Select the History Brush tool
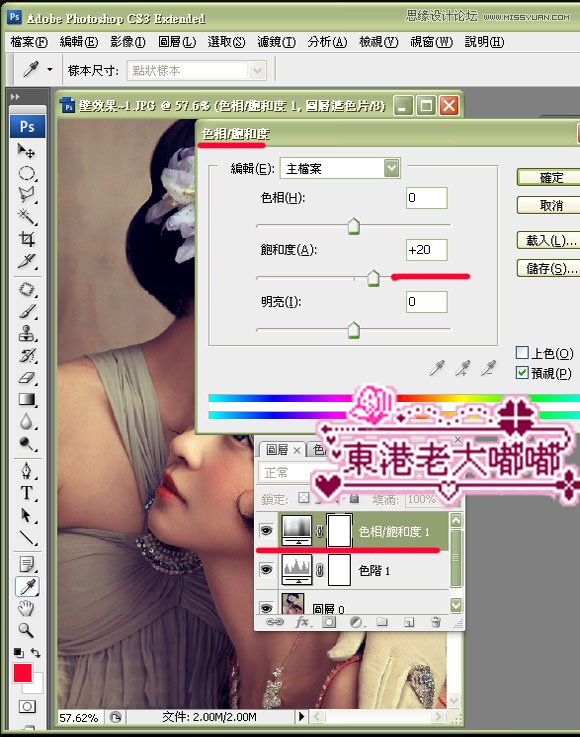The image size is (580, 737). [26, 356]
